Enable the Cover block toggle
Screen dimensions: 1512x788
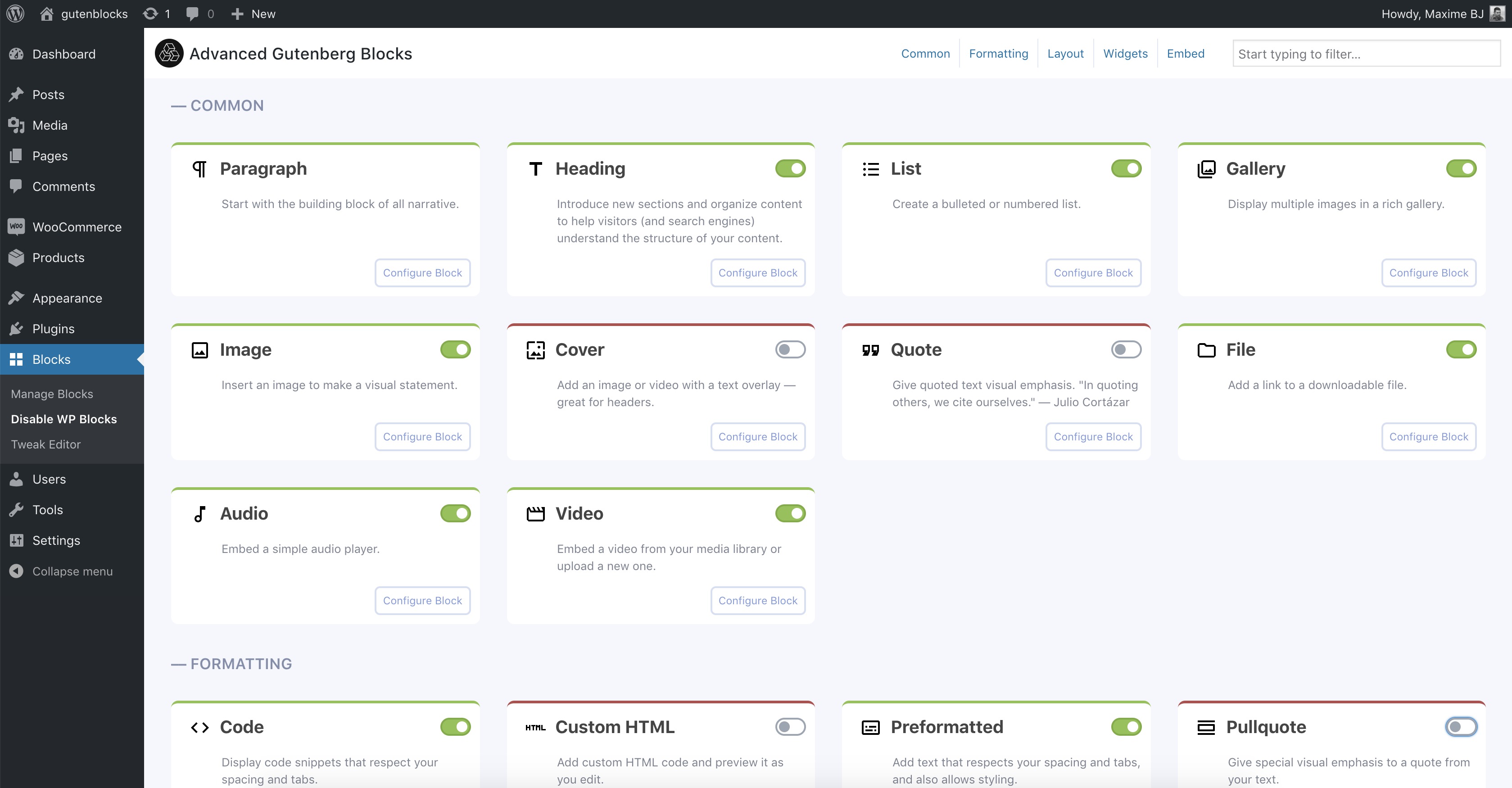[790, 349]
